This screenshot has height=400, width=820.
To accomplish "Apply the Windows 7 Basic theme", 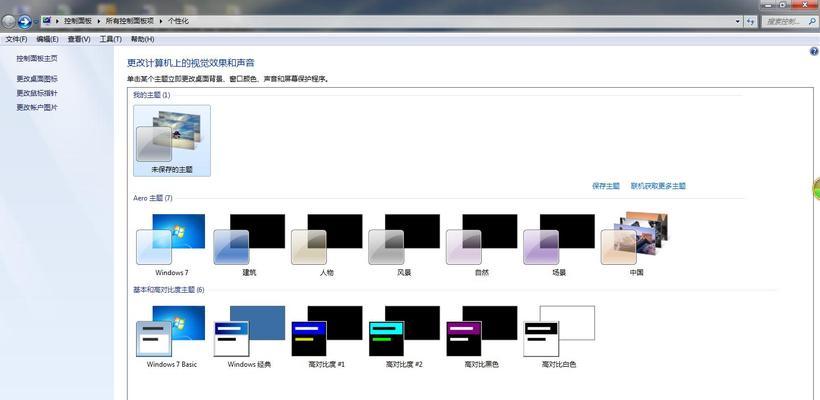I will click(172, 337).
